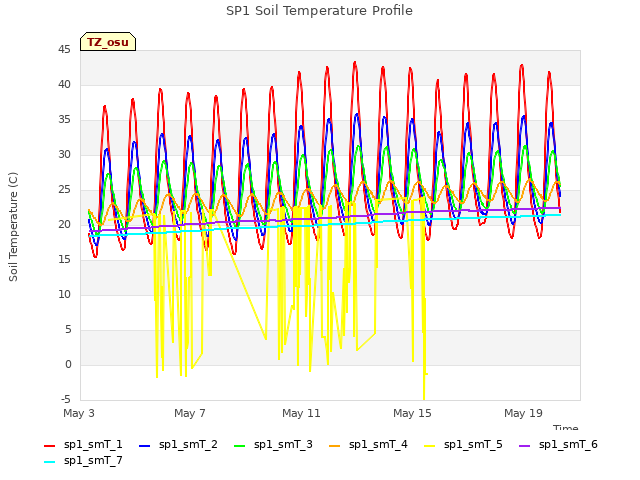The image size is (640, 480).
Task: Toggle the sp1_smT_3 legend entry
Action: click(x=273, y=444)
